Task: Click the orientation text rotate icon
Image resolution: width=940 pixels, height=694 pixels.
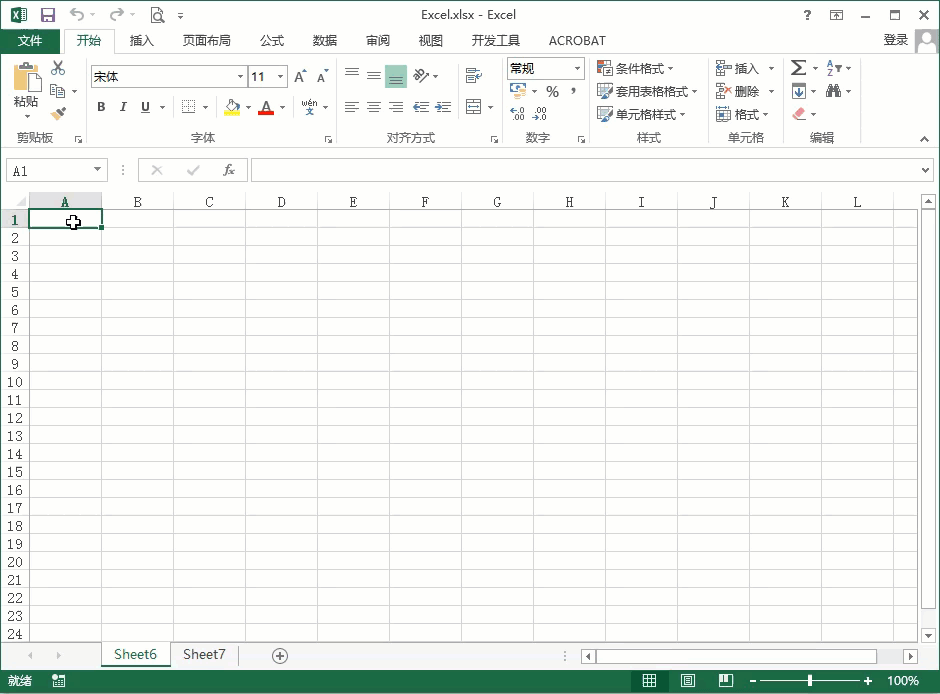Action: point(421,75)
